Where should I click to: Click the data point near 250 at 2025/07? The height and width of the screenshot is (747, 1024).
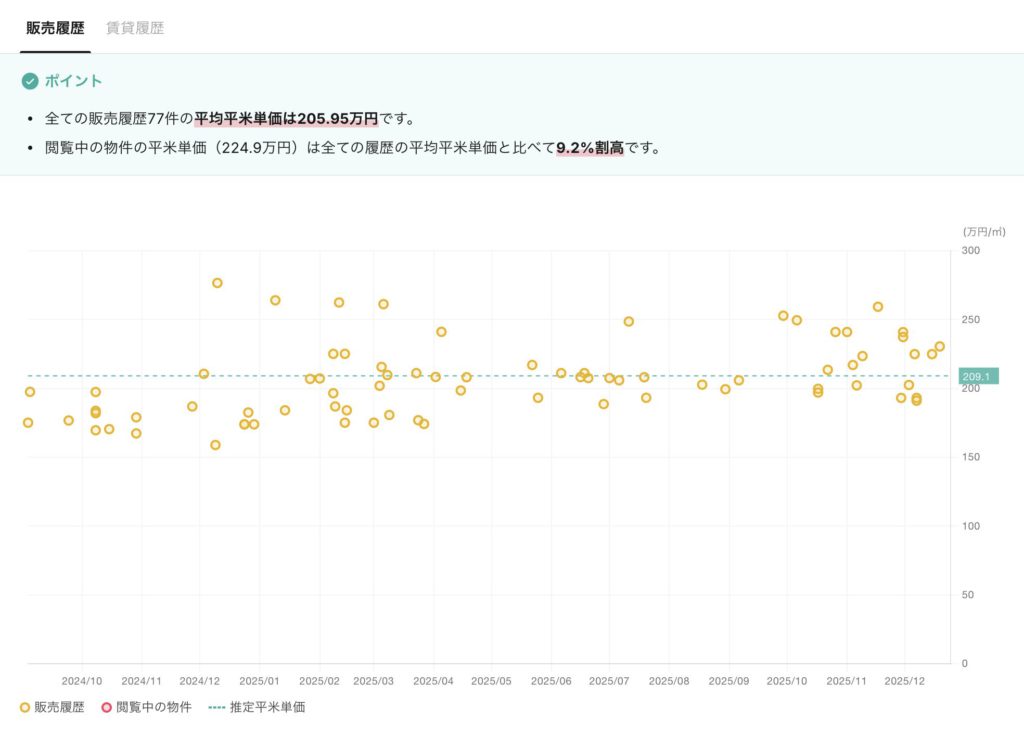629,322
